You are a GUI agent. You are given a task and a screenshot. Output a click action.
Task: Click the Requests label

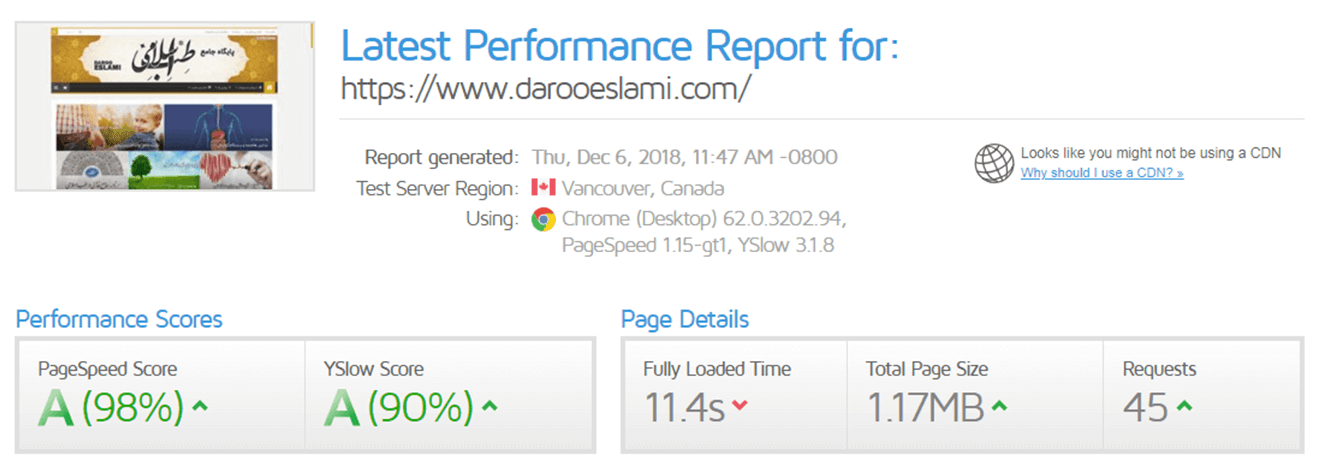coord(1159,369)
